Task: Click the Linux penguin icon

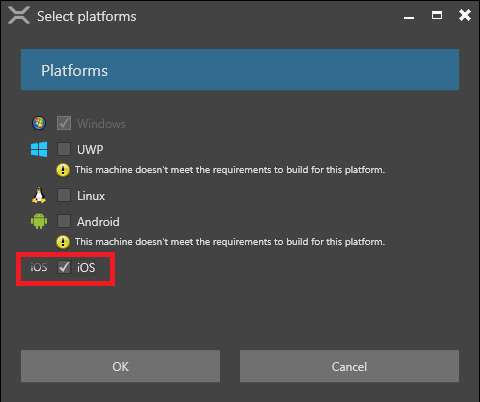Action: [39, 195]
